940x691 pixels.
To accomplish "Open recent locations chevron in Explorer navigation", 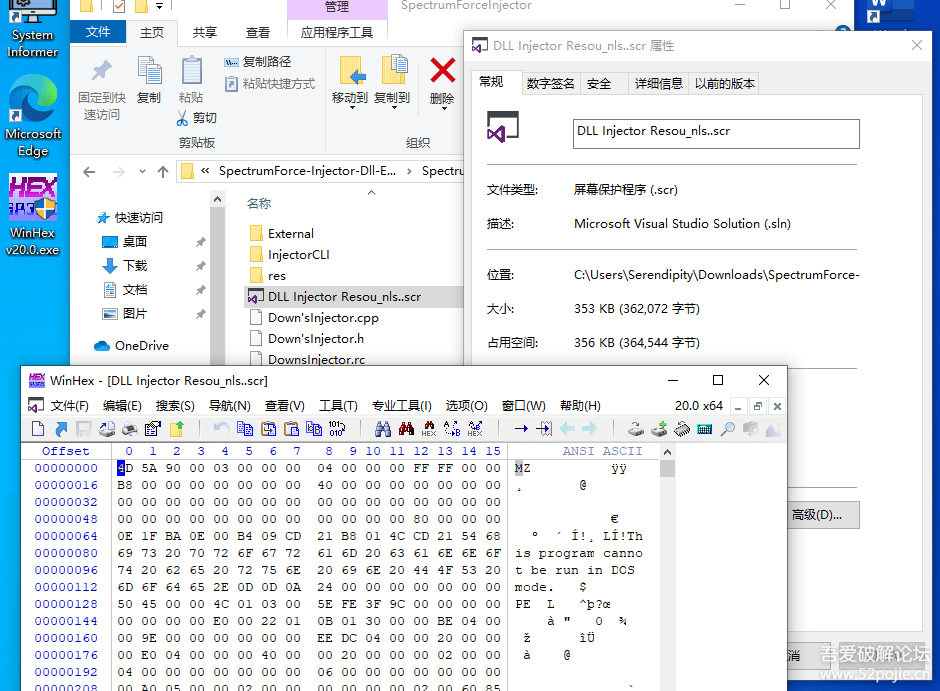I will tap(142, 172).
